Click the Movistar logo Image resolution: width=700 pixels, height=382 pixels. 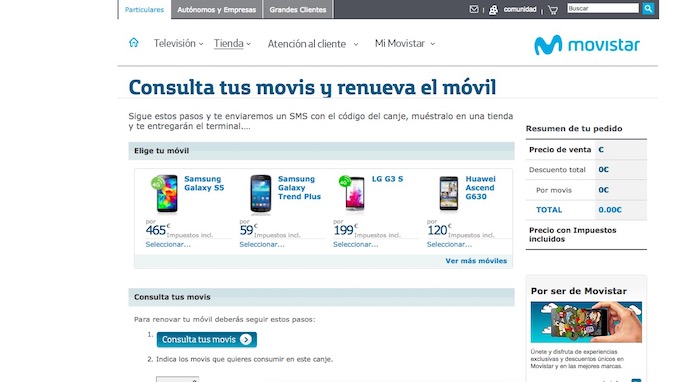click(587, 45)
